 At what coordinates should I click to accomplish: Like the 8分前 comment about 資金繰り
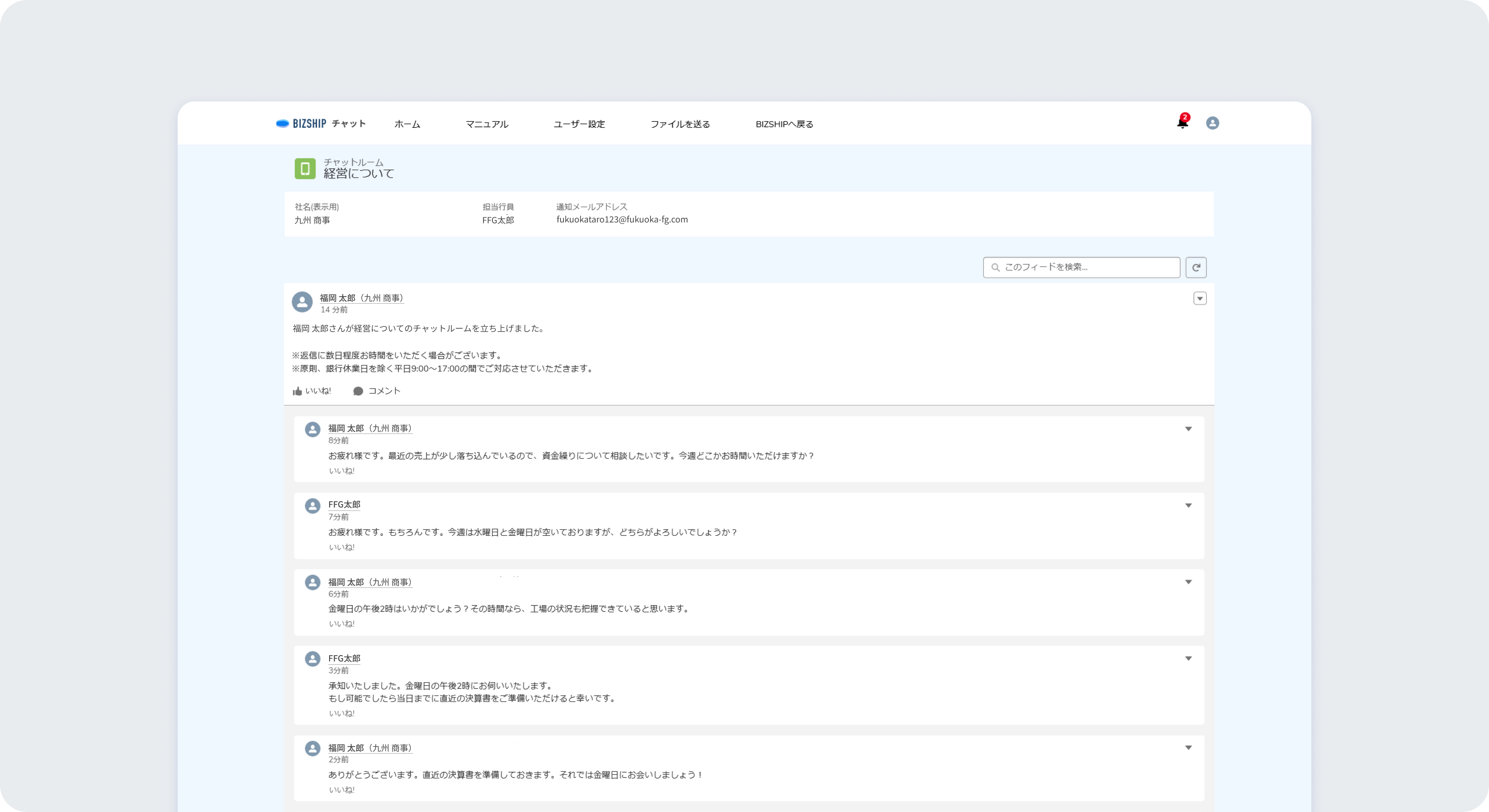coord(342,471)
